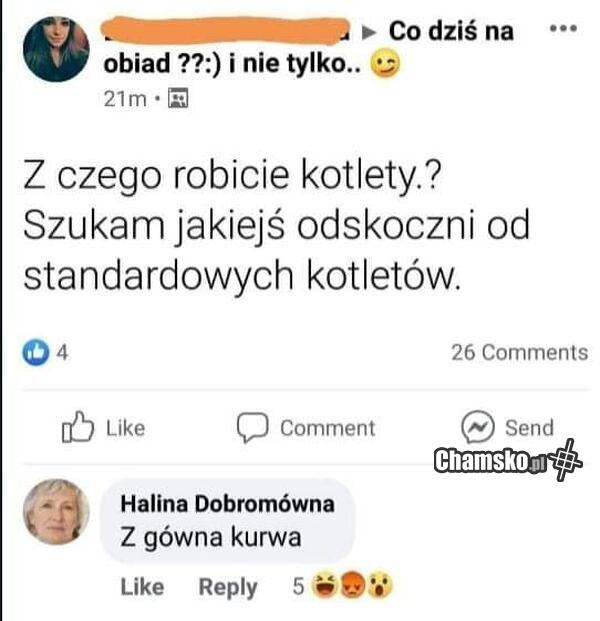Open the 26 Comments link
Image resolution: width=600 pixels, height=621 pixels.
pos(520,352)
